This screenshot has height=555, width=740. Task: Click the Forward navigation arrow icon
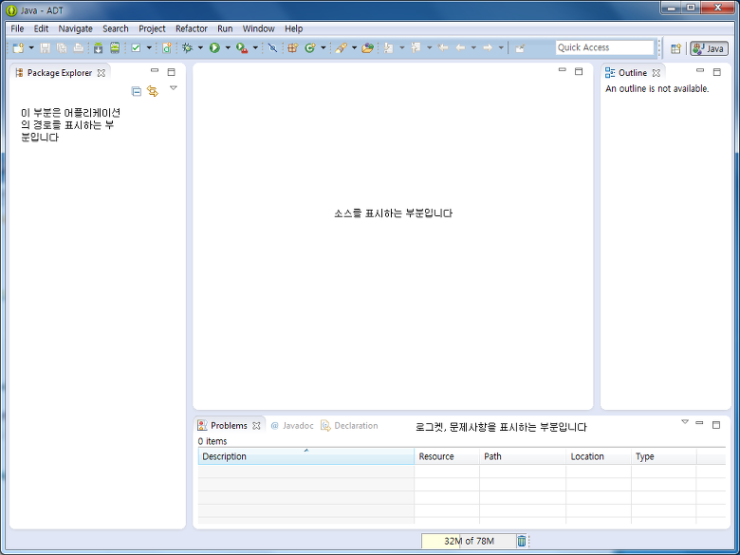[488, 48]
